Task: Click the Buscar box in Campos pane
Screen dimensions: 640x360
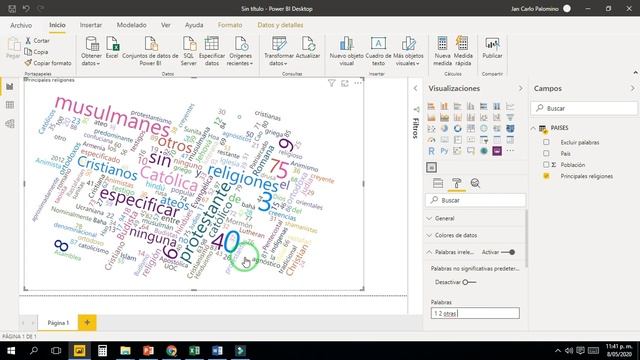Action: tap(584, 108)
